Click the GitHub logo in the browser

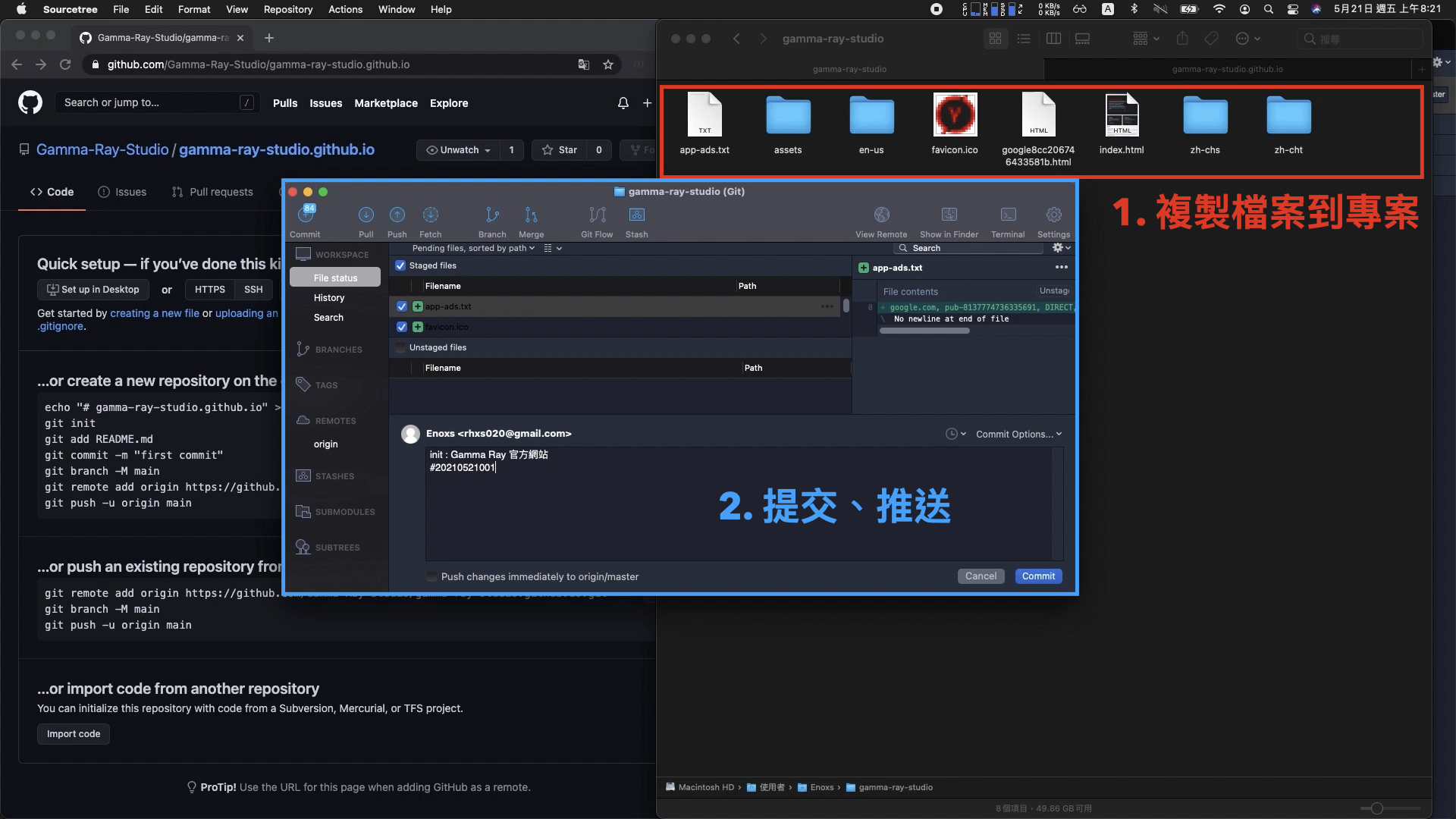(x=30, y=102)
